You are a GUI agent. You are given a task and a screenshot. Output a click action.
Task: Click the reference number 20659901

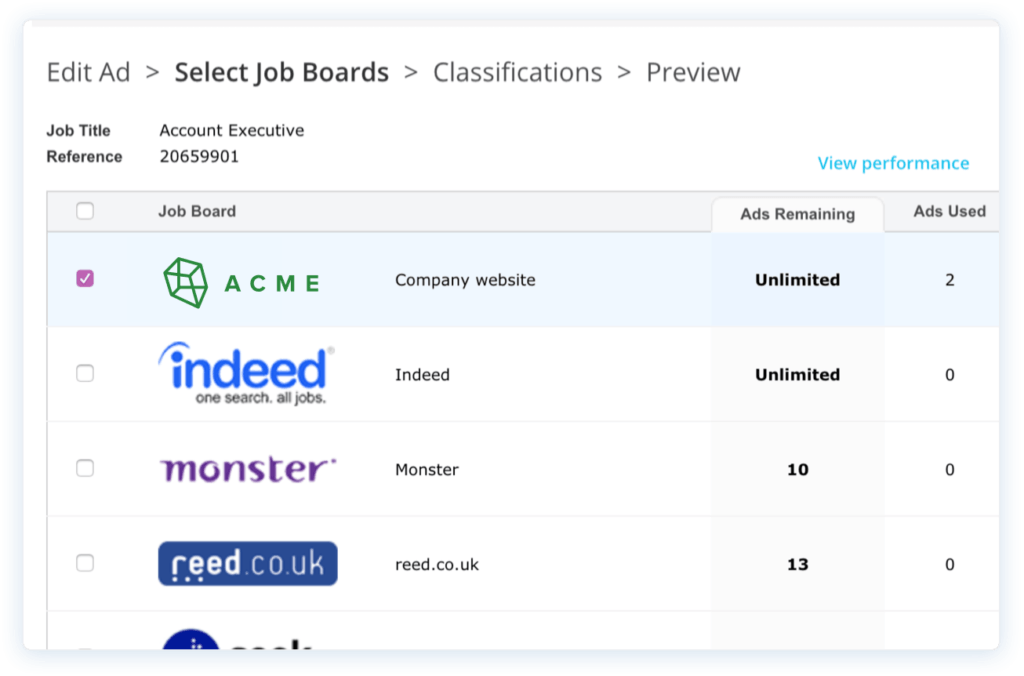click(x=196, y=156)
